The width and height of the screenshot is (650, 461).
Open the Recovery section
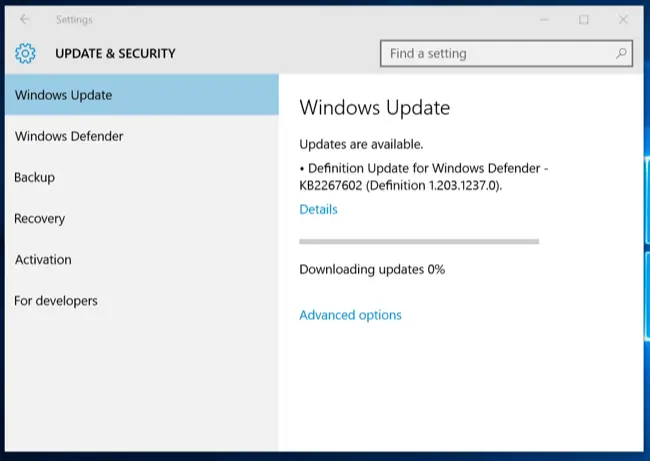point(142,218)
